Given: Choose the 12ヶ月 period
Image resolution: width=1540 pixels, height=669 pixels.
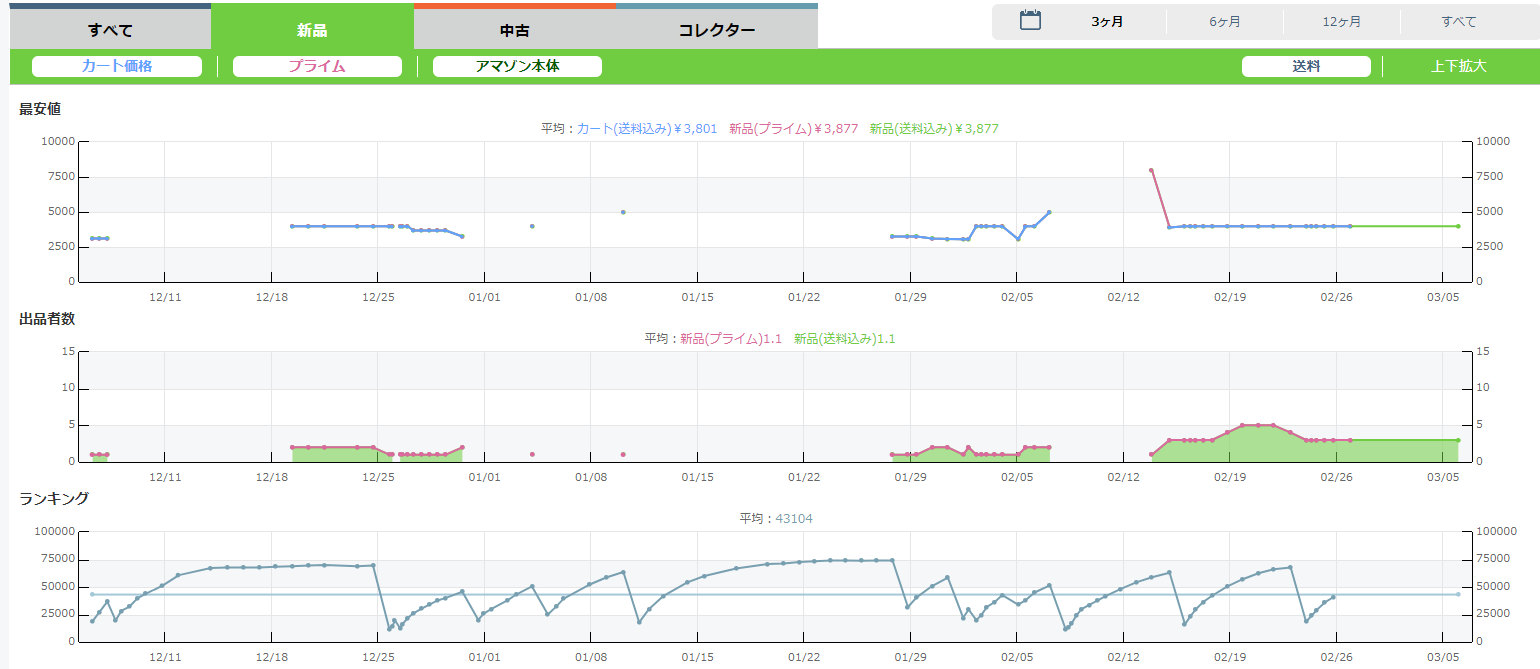Looking at the screenshot, I should [1341, 22].
